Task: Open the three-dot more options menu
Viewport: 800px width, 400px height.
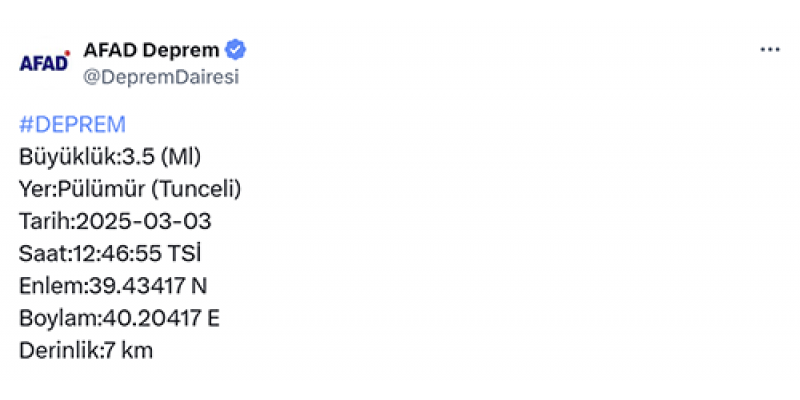Action: [x=768, y=50]
